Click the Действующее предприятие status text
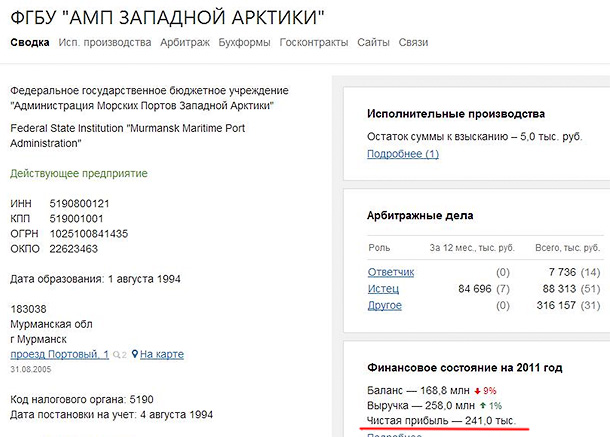 pos(78,174)
